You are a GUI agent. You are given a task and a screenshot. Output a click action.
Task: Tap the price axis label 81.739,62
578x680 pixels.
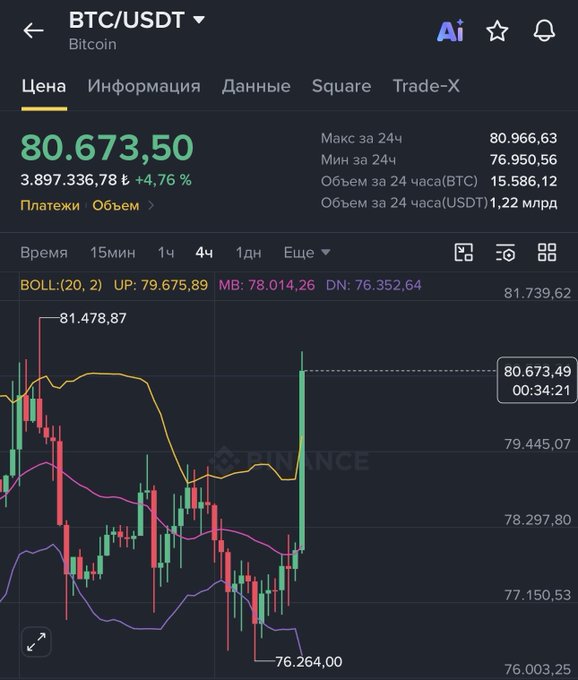pos(537,293)
